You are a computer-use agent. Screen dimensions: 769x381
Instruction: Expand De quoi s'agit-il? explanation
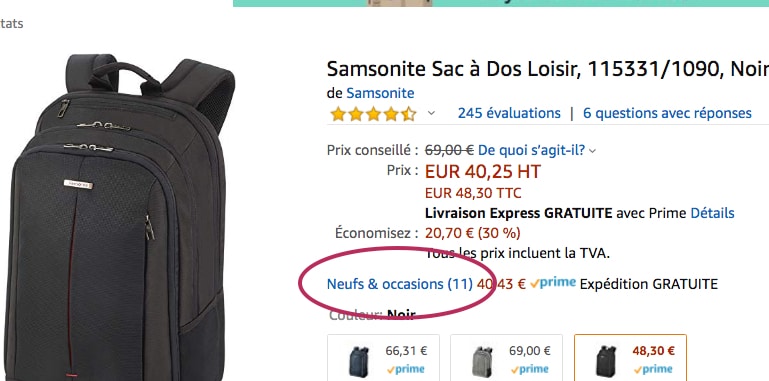(532, 150)
